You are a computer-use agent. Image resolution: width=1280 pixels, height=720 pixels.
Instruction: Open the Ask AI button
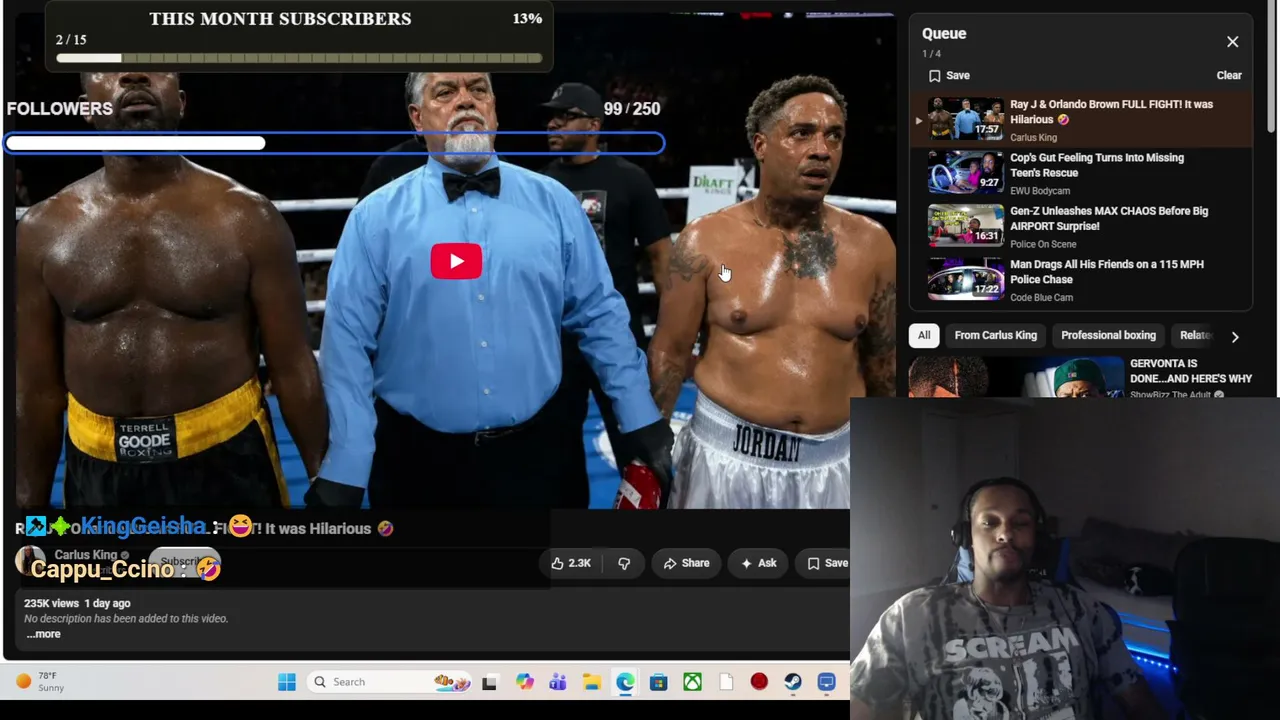pos(758,564)
